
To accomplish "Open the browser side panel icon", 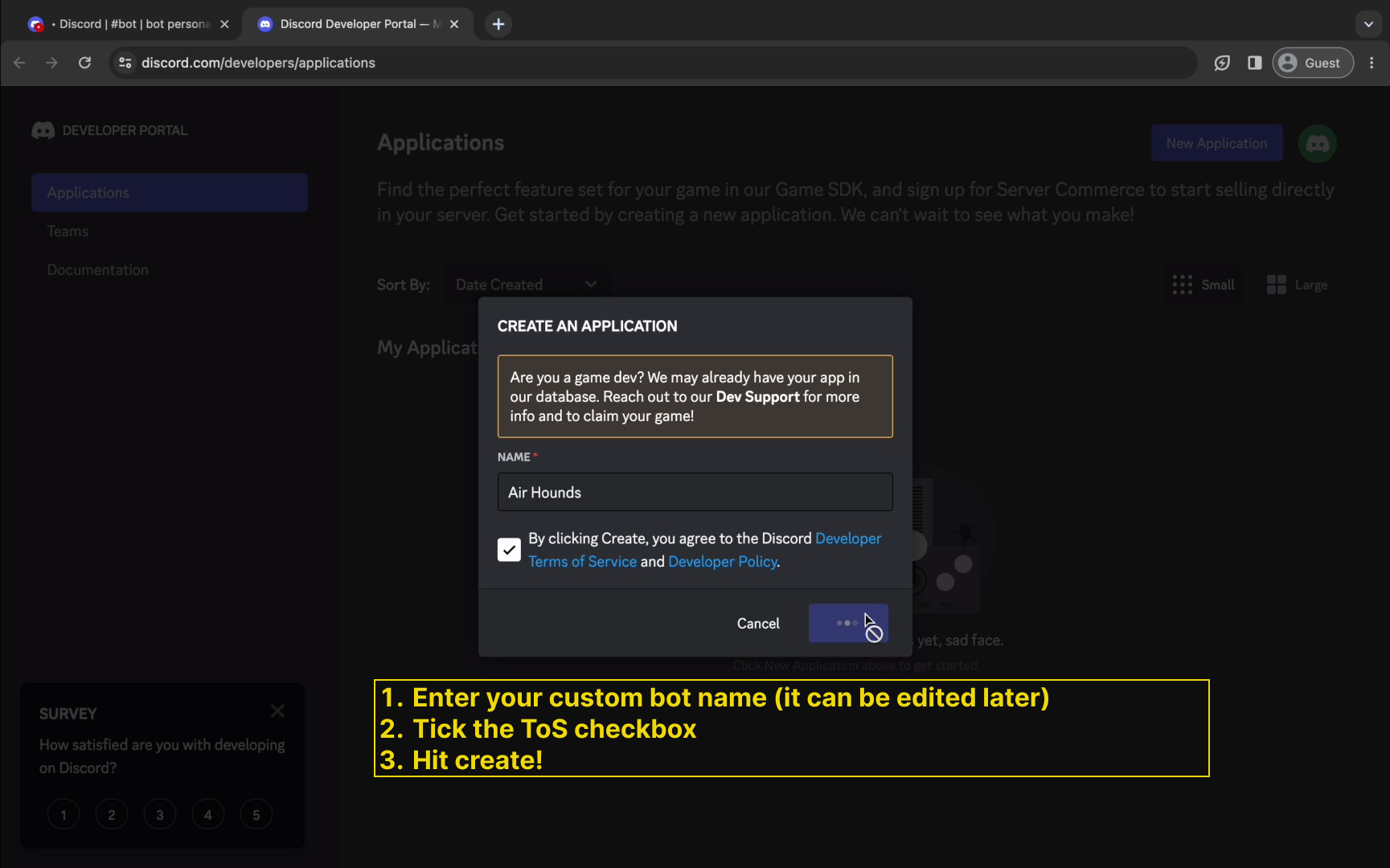I will [x=1254, y=63].
